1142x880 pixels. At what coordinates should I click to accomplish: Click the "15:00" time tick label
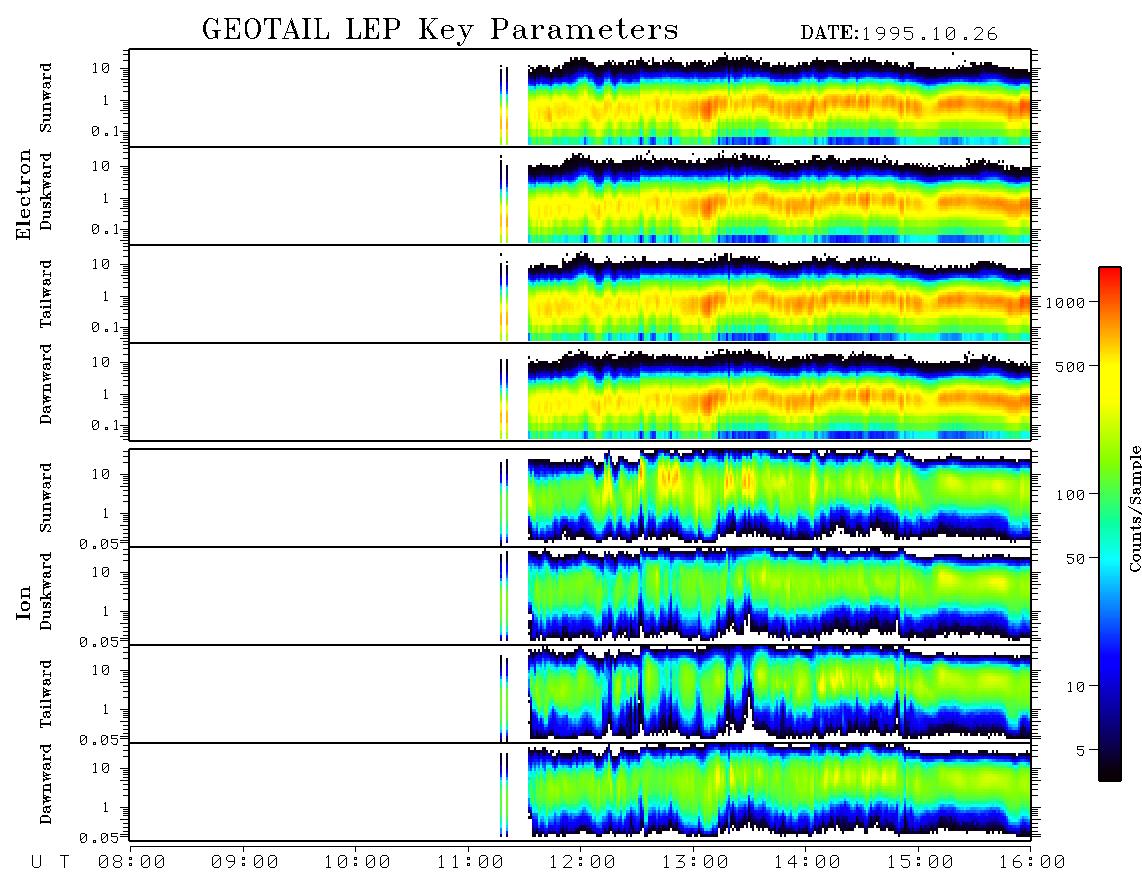[x=920, y=863]
